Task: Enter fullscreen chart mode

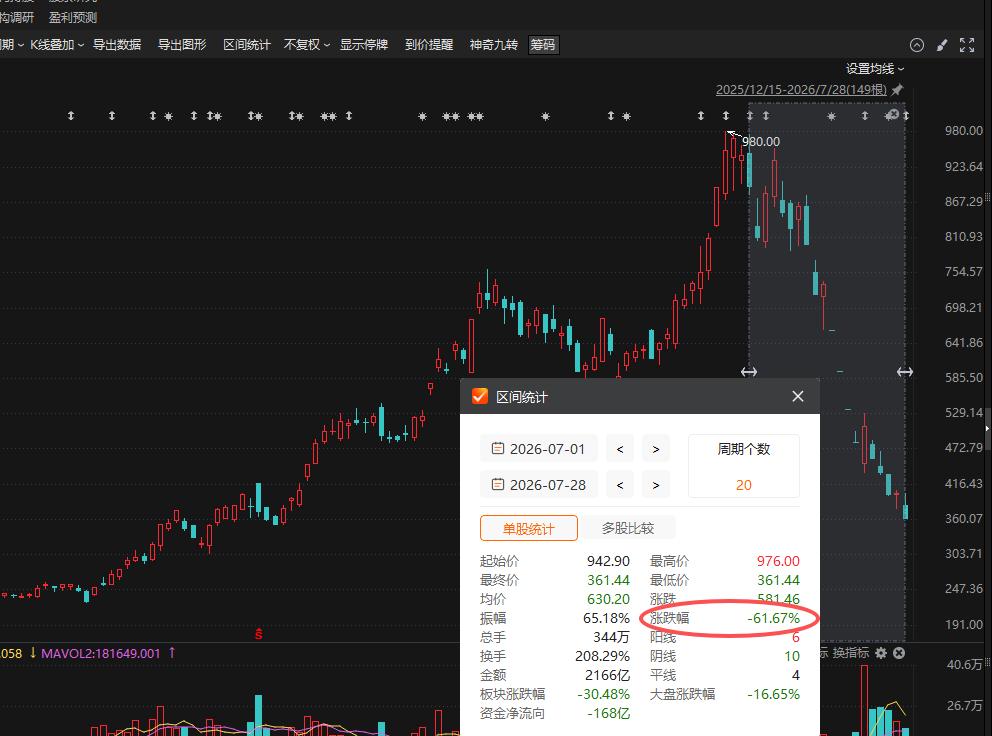Action: pyautogui.click(x=967, y=45)
